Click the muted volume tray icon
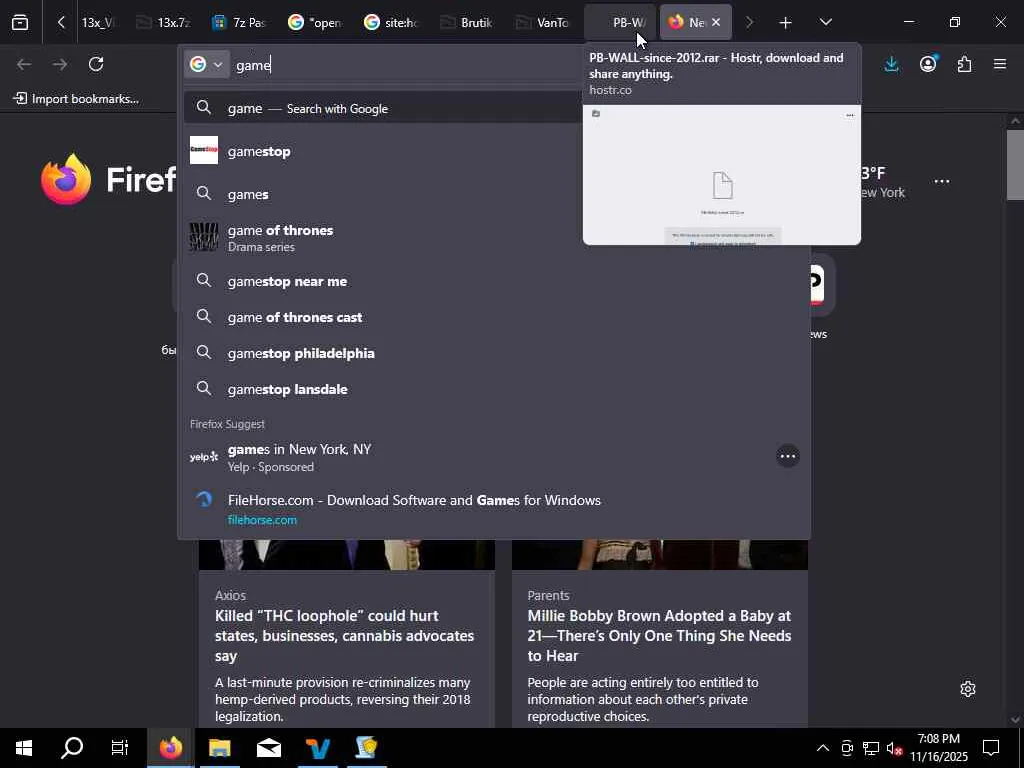Viewport: 1024px width, 768px height. [894, 748]
